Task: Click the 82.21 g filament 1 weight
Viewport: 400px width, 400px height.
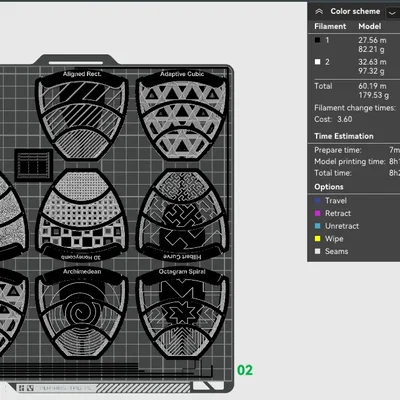Action: [371, 50]
